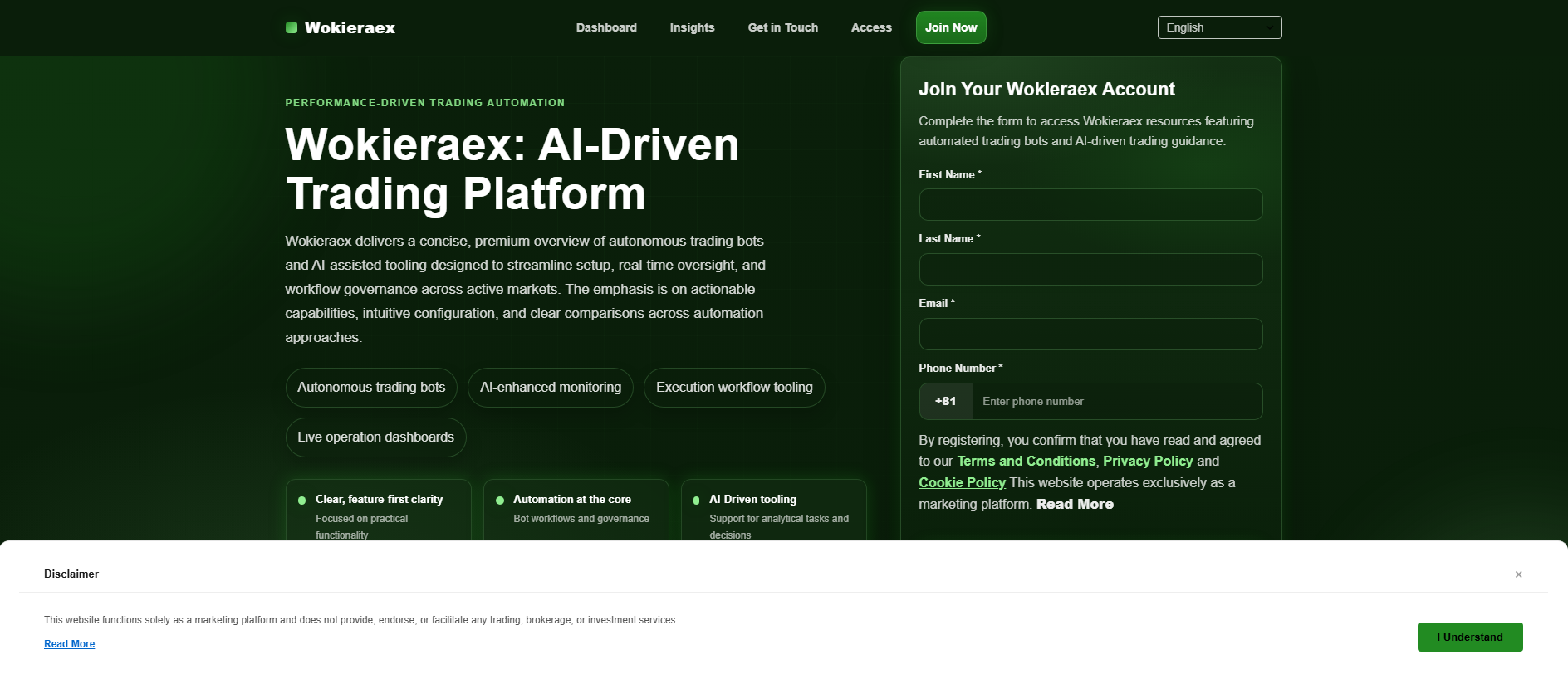Click the Join Now button

click(951, 27)
